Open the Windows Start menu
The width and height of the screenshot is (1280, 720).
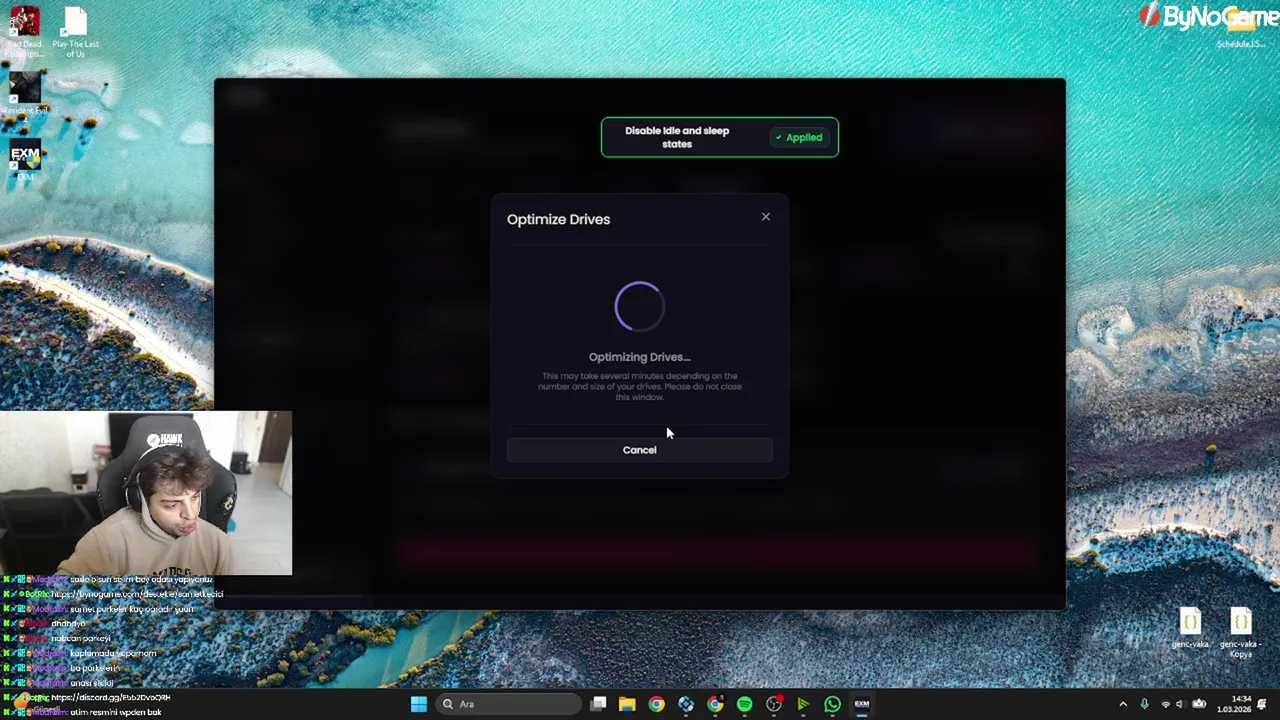click(419, 704)
